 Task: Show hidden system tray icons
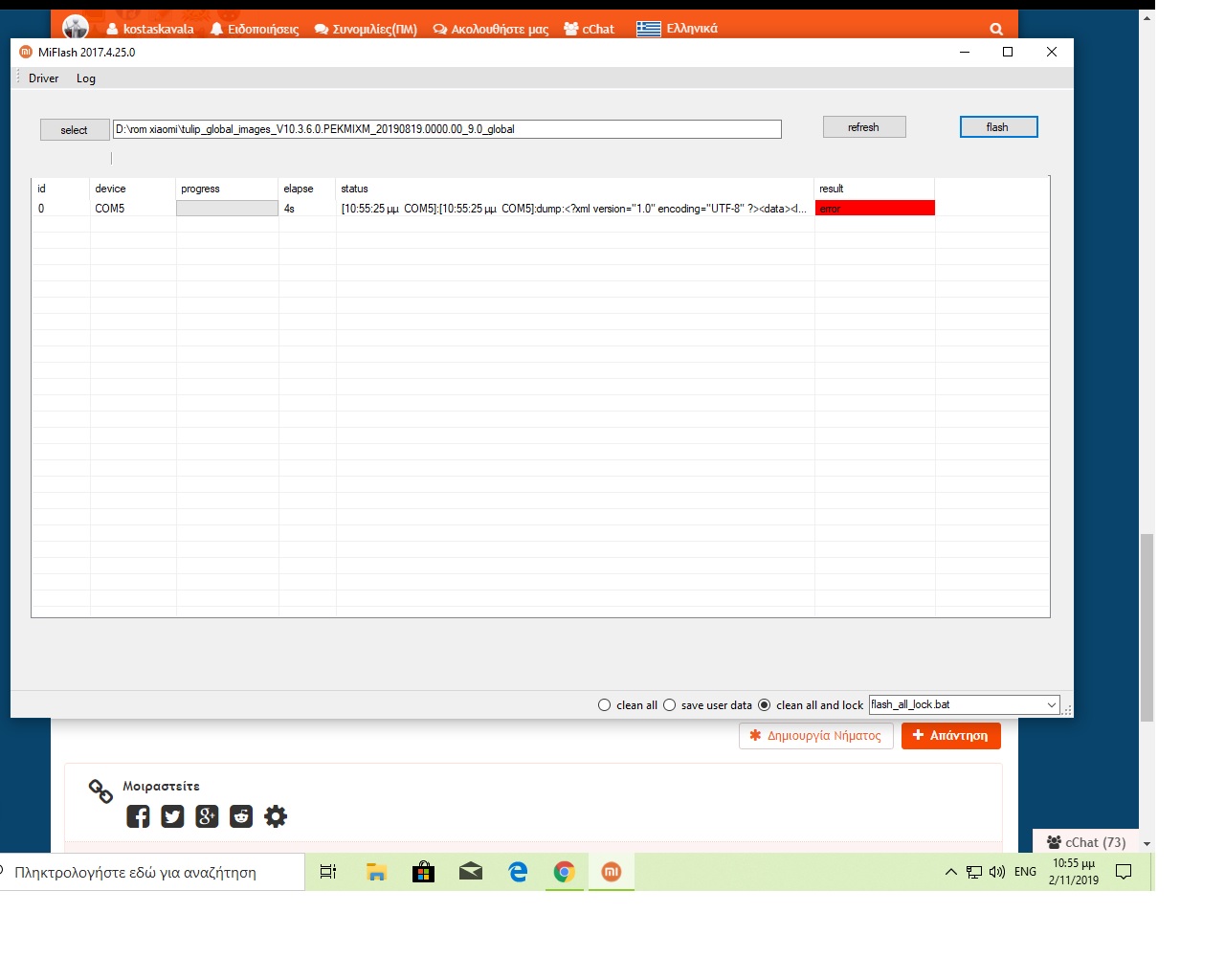950,872
